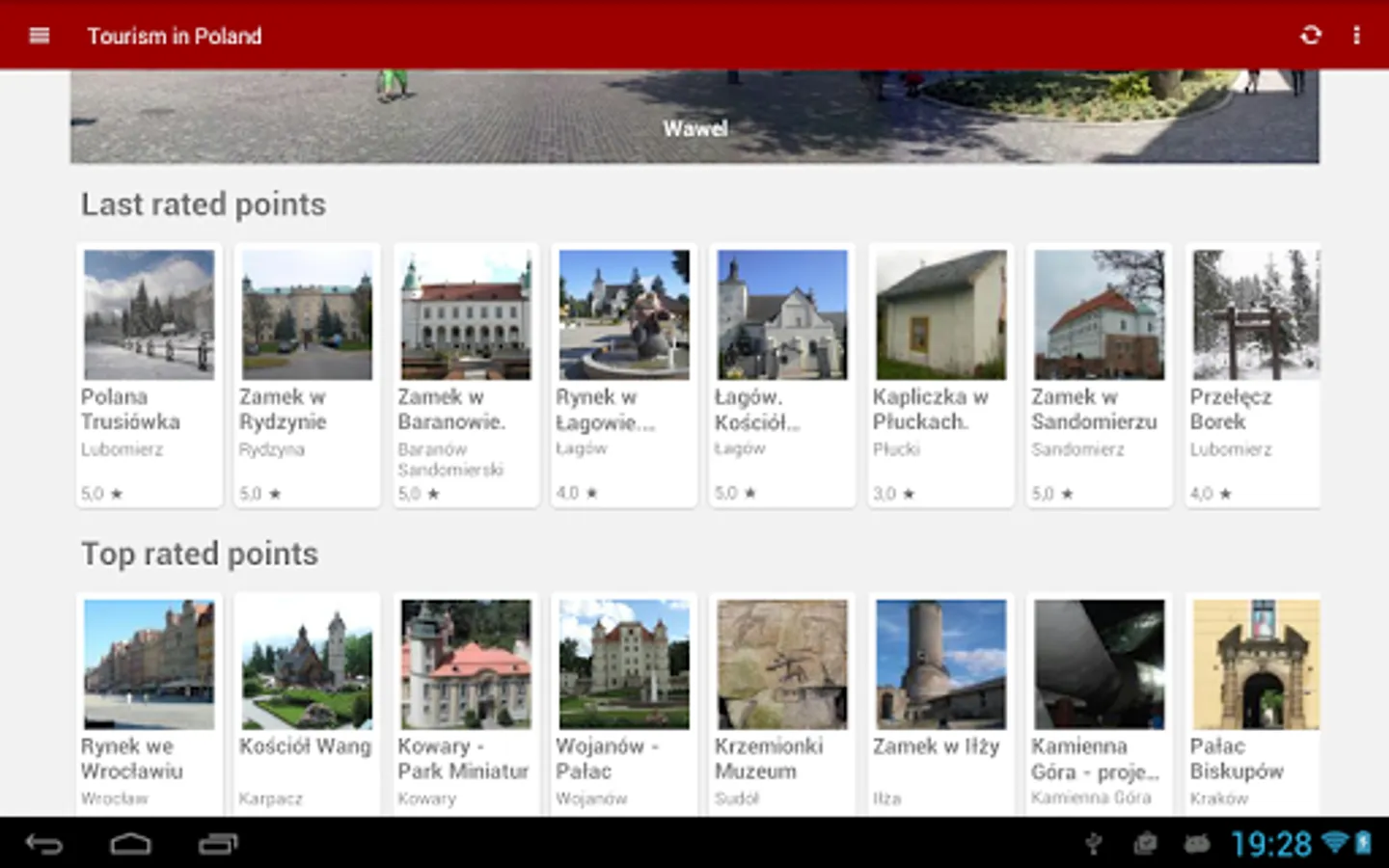Viewport: 1389px width, 868px height.
Task: Open the Kowary Park Miniatur photo
Action: point(466,665)
